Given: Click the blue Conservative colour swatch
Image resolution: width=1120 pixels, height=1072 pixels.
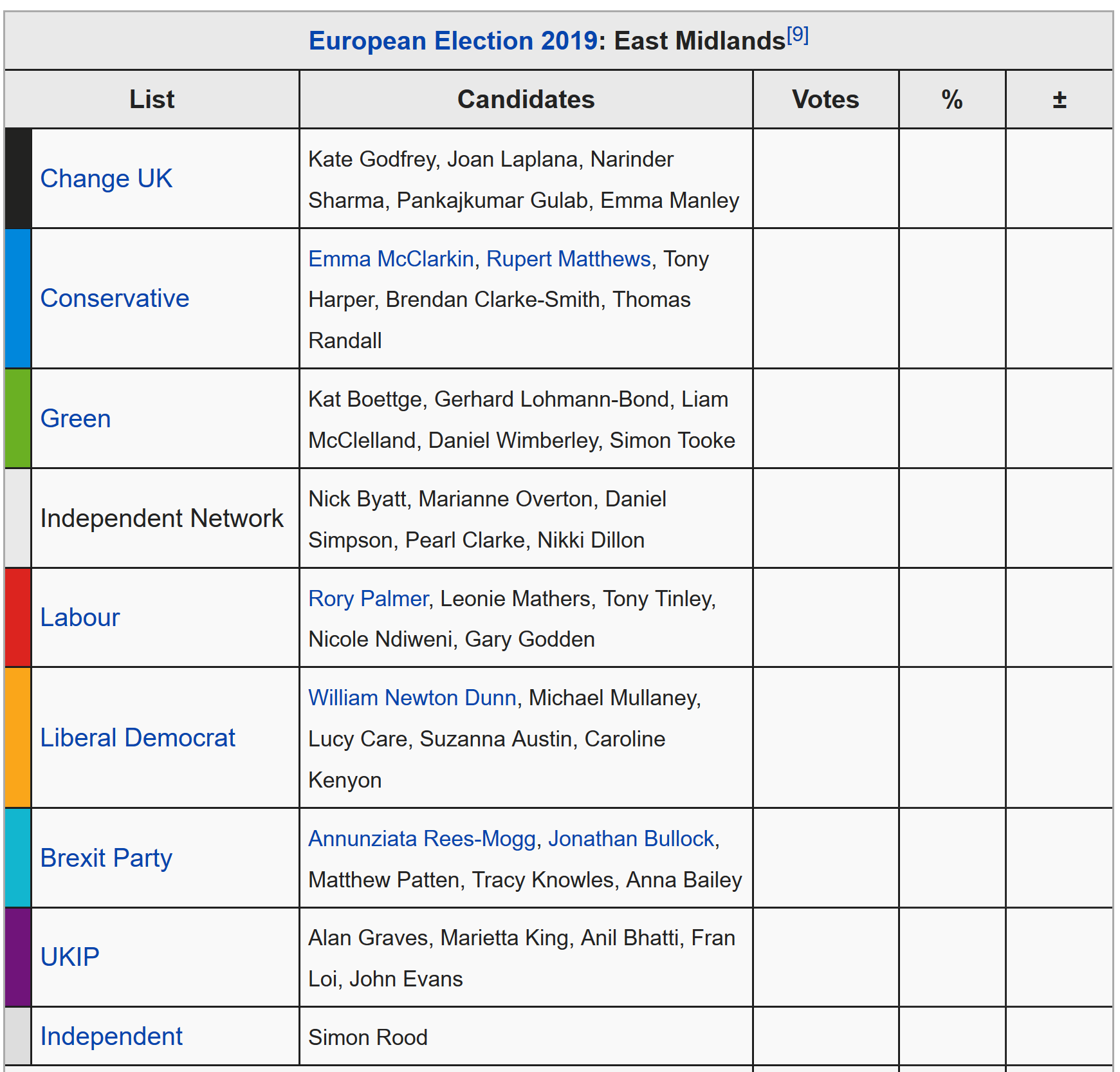Looking at the screenshot, I should pos(18,299).
